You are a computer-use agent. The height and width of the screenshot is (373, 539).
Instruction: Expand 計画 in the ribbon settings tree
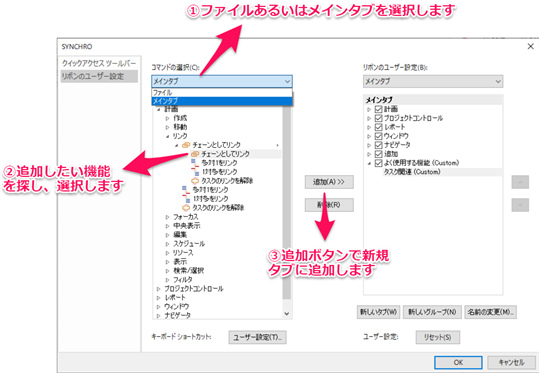[x=369, y=109]
